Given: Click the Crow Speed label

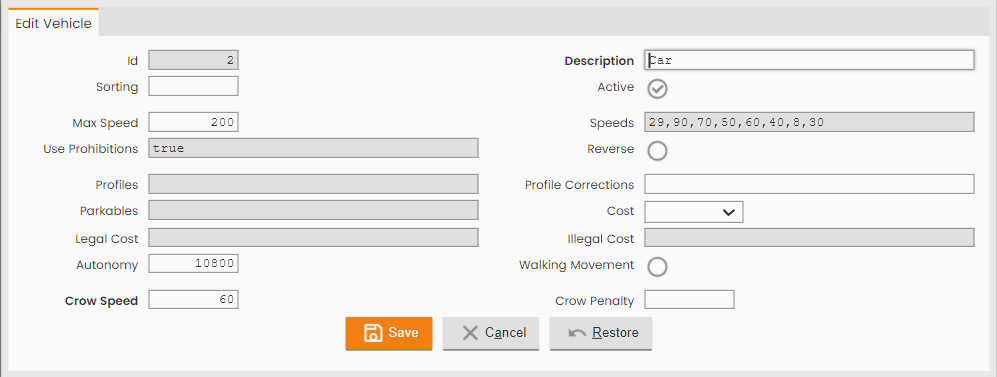Looking at the screenshot, I should [101, 301].
